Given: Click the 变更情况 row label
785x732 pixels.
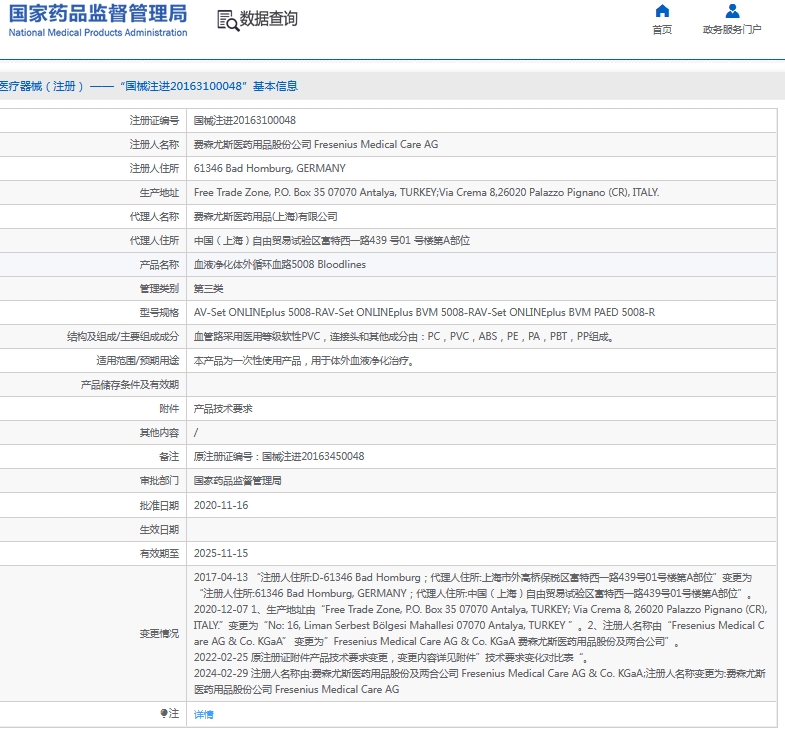Looking at the screenshot, I should [x=159, y=633].
